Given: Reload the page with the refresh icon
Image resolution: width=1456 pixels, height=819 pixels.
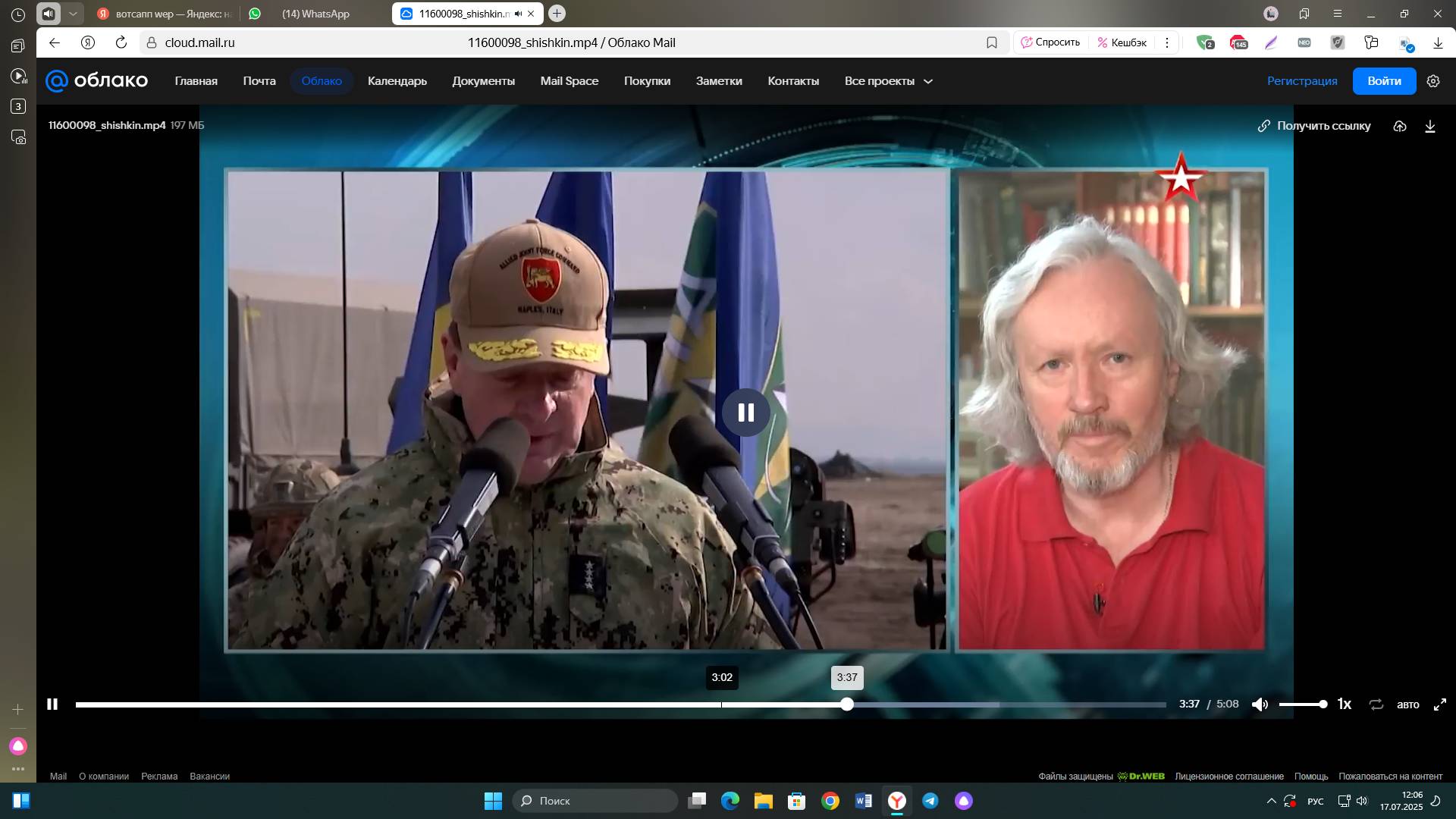Looking at the screenshot, I should click(x=121, y=42).
